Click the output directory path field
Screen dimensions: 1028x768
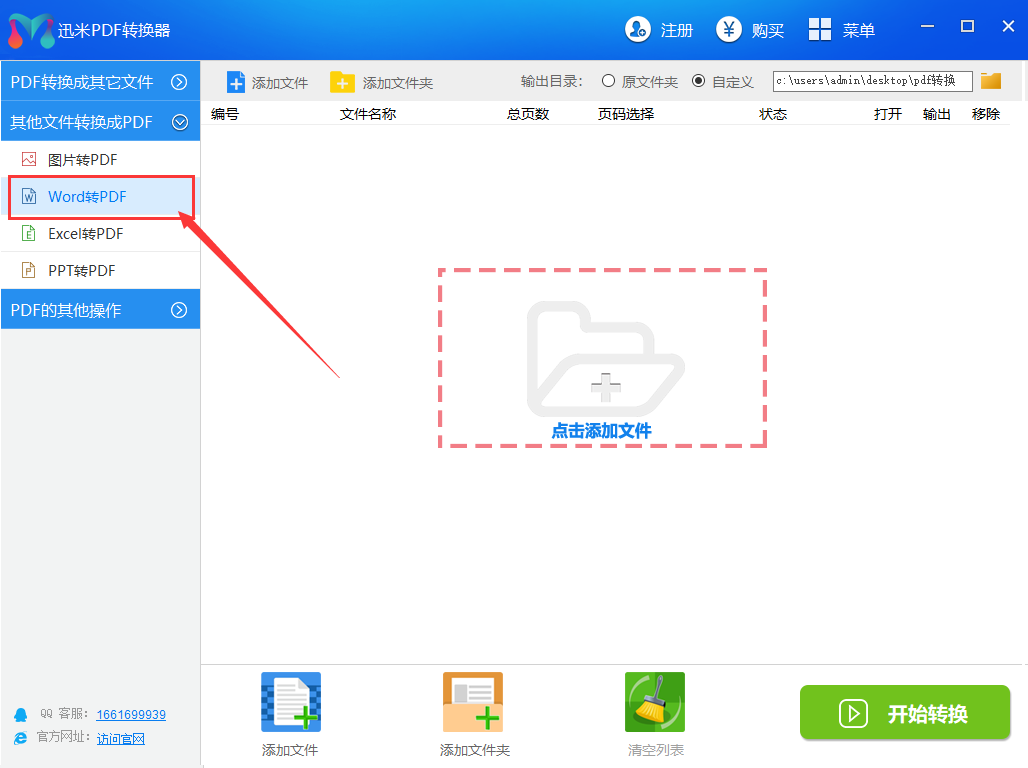click(x=872, y=81)
